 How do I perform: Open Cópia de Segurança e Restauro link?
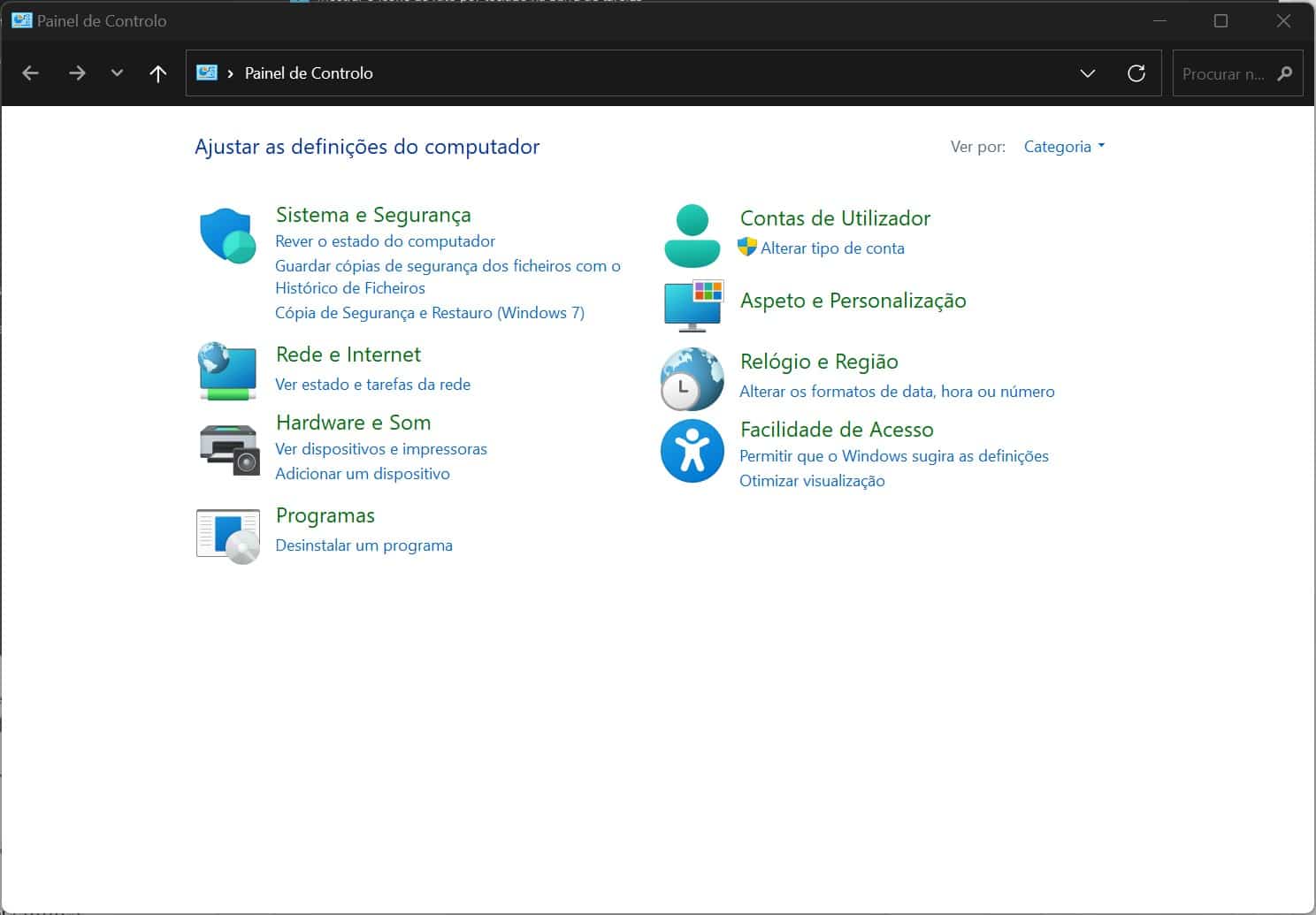click(x=429, y=313)
